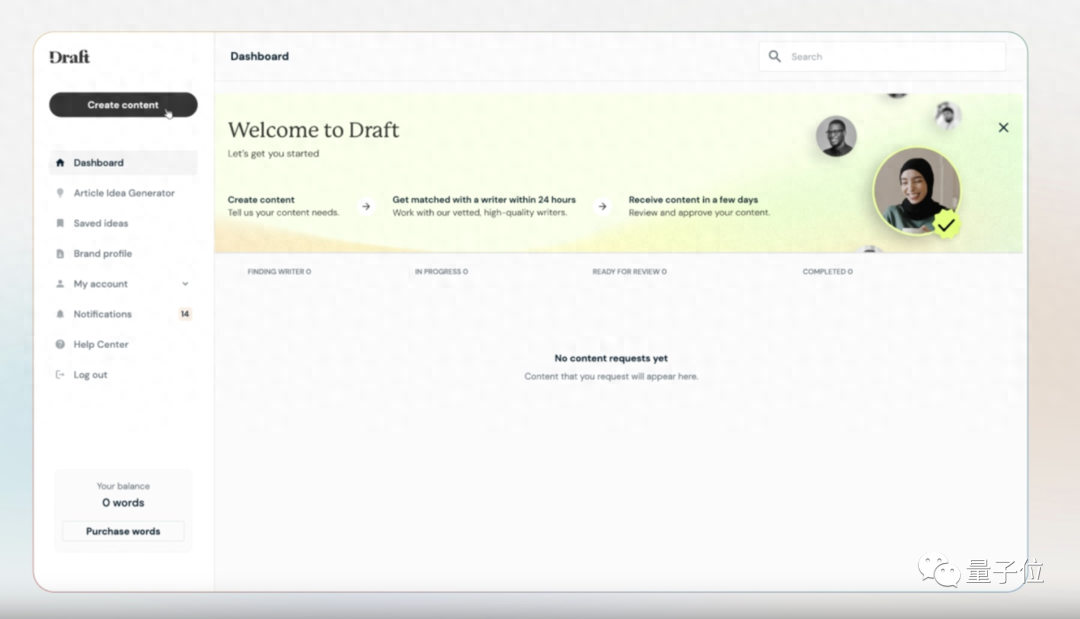Click the Draft logo

[70, 57]
